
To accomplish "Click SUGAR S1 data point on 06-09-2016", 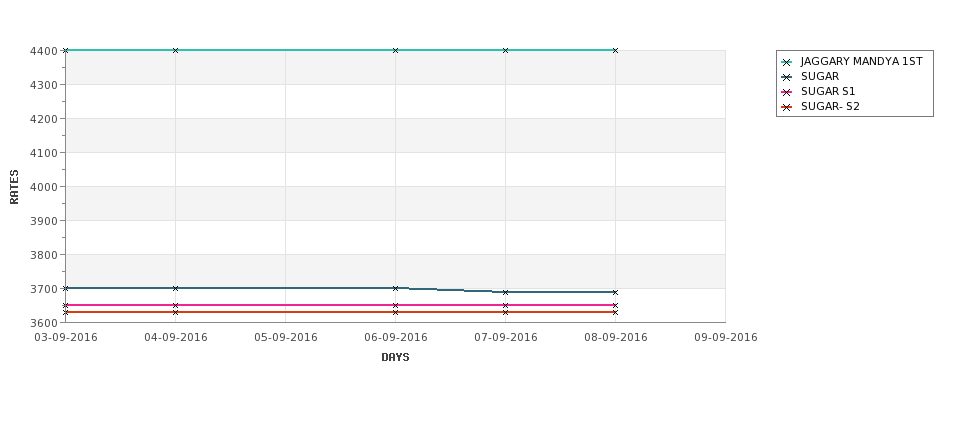I will tap(395, 305).
